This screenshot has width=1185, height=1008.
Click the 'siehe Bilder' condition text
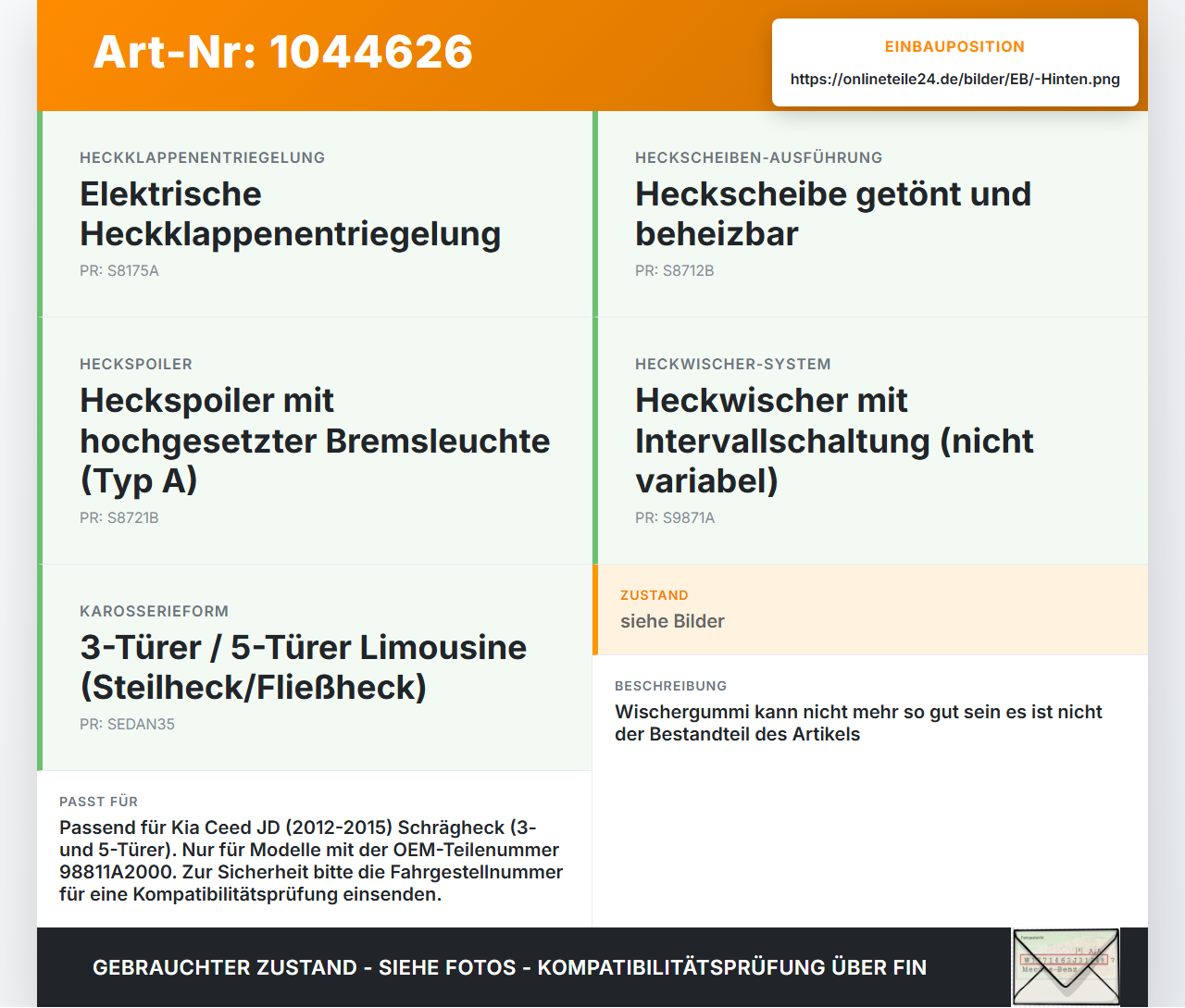672,621
